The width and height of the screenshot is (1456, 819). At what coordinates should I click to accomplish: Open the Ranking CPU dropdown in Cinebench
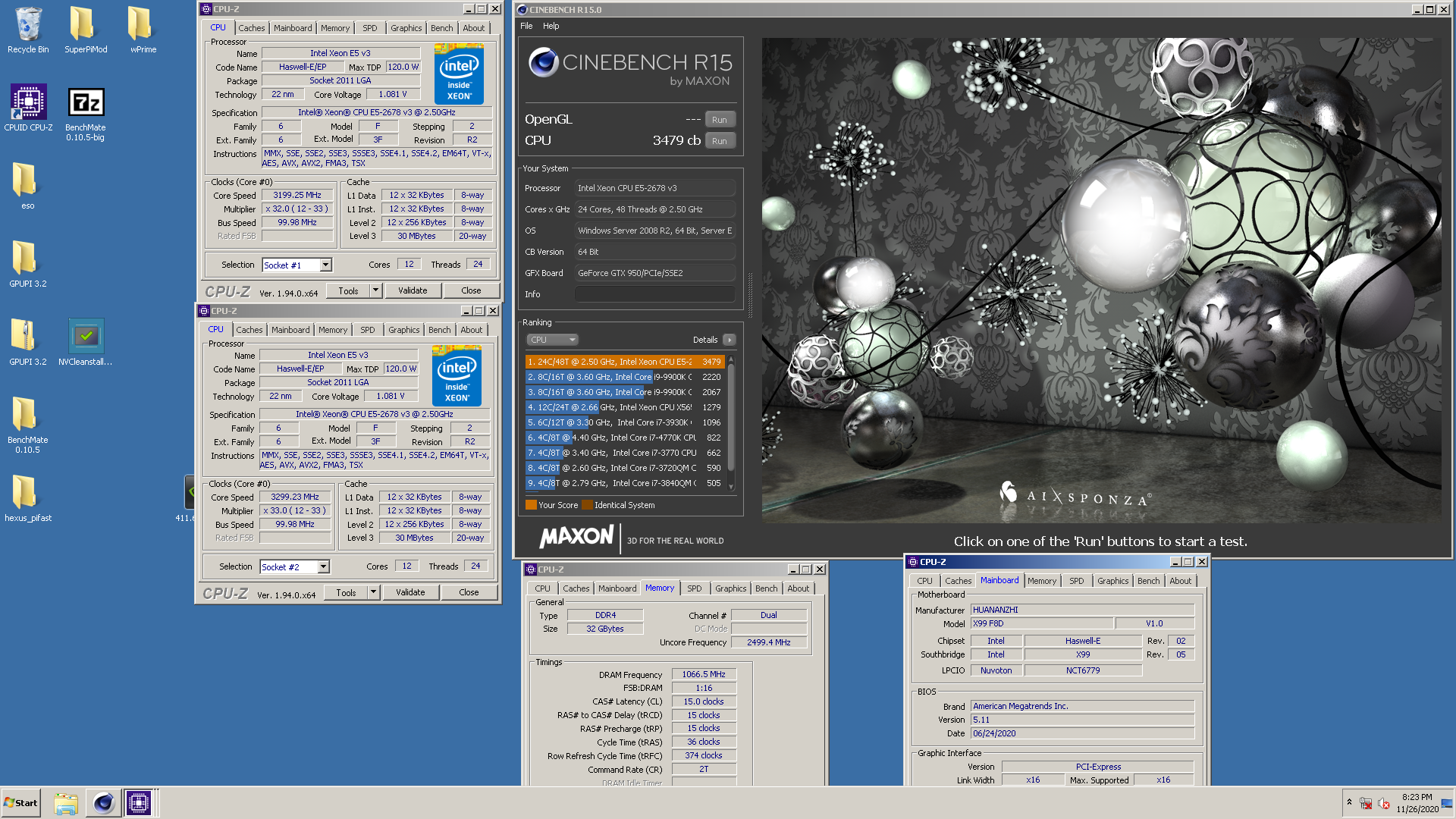pos(552,340)
